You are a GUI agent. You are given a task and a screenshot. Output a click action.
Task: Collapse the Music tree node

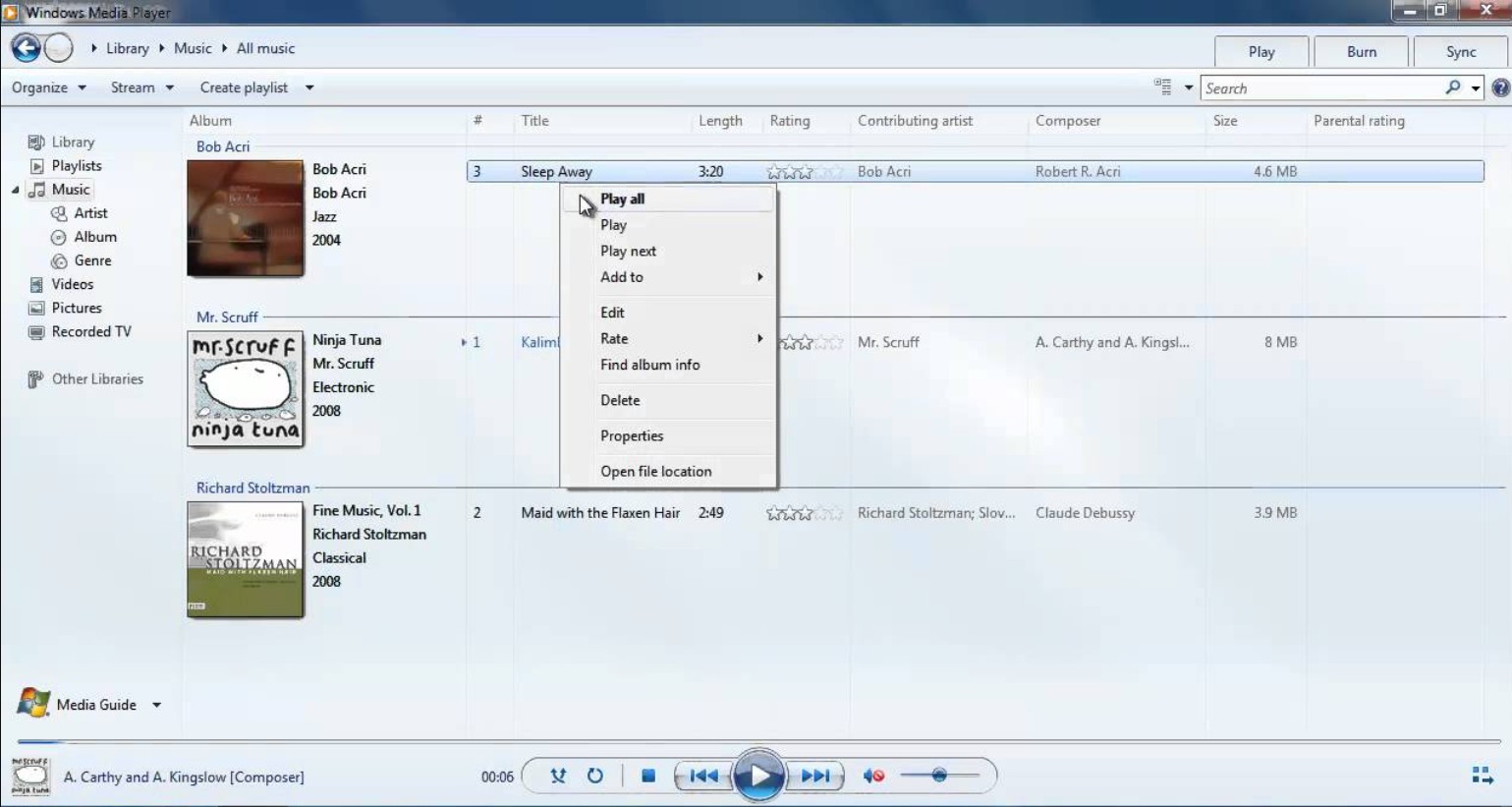(x=15, y=190)
